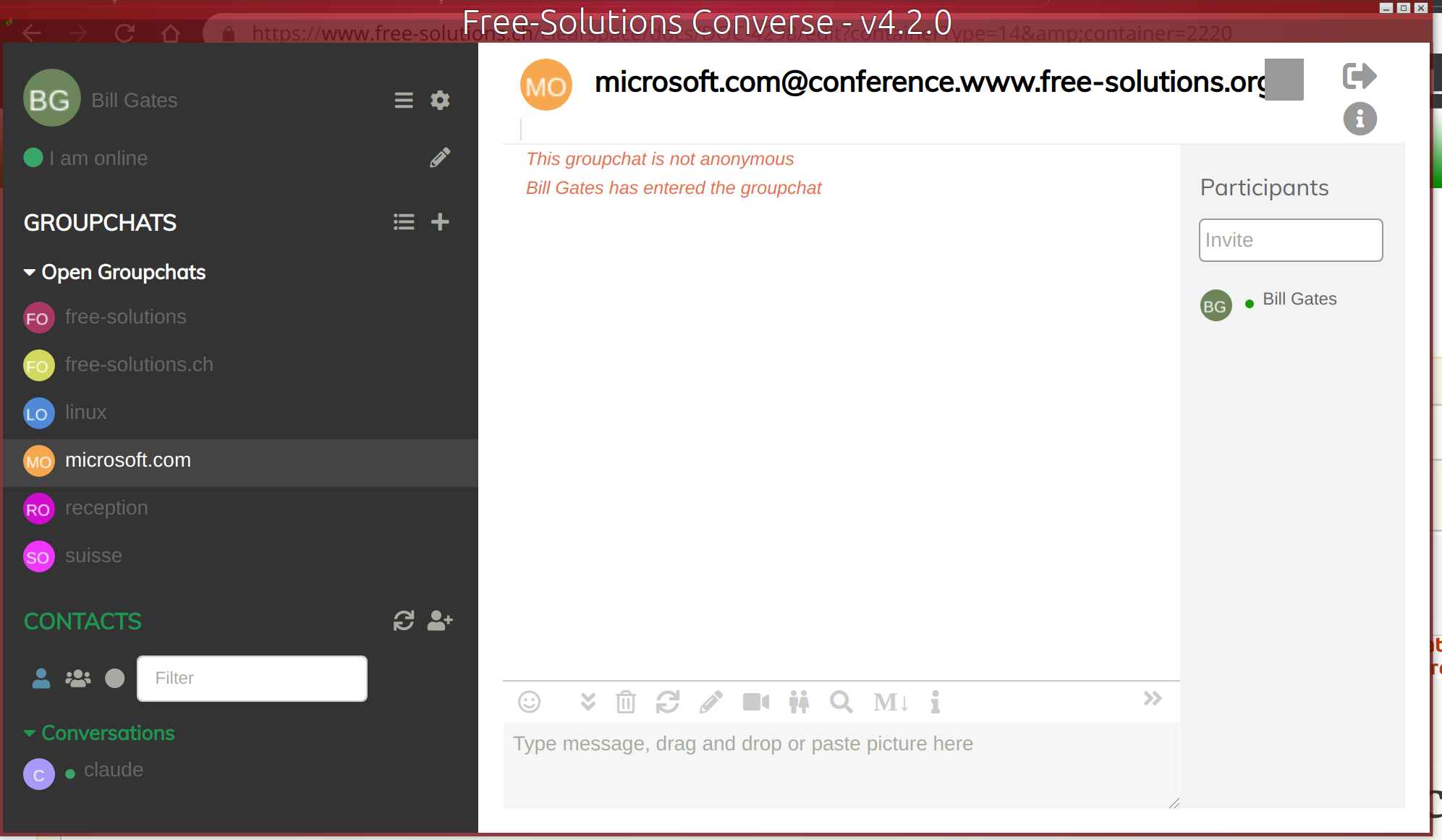Create a new groupchat with the plus icon

(439, 222)
